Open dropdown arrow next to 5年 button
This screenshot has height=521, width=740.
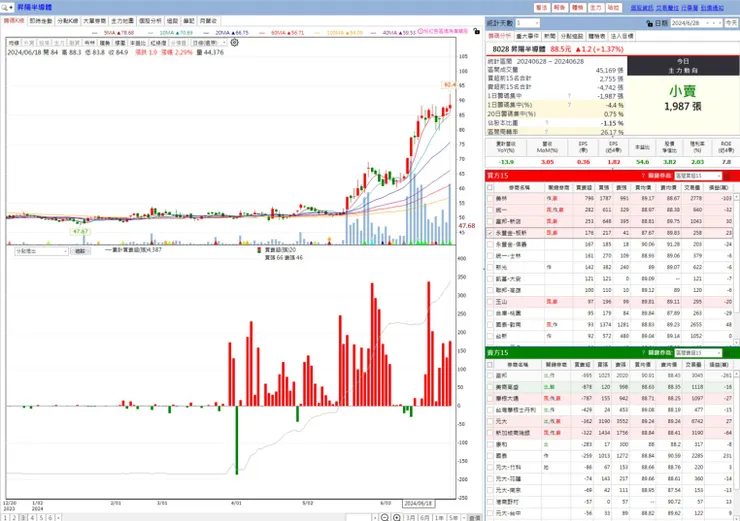pyautogui.click(x=464, y=518)
